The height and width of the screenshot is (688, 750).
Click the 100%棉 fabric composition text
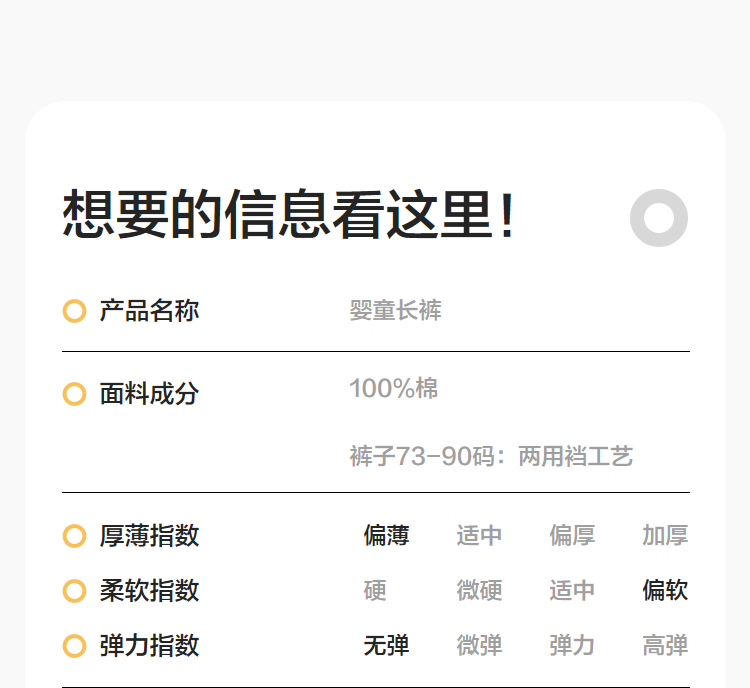click(393, 388)
